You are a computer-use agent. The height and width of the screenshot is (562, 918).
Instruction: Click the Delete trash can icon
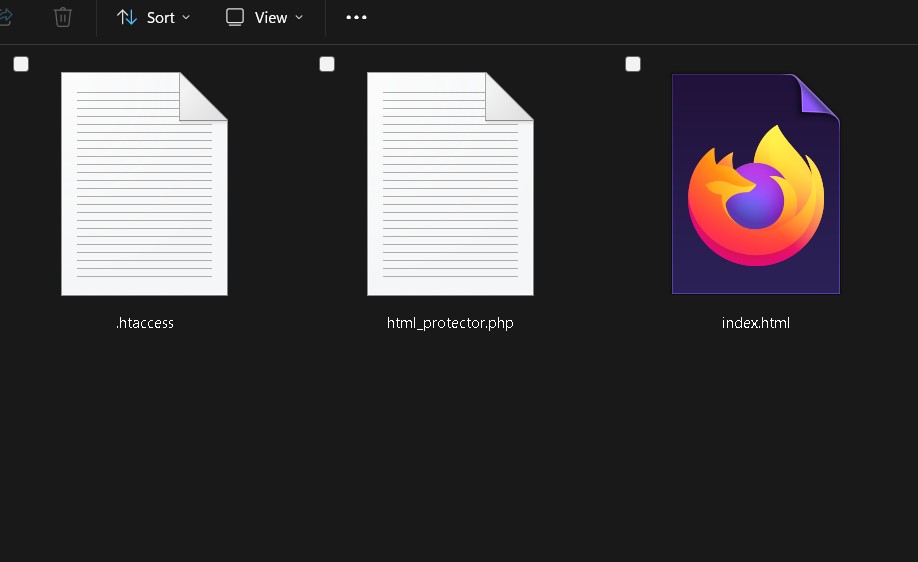[x=63, y=17]
